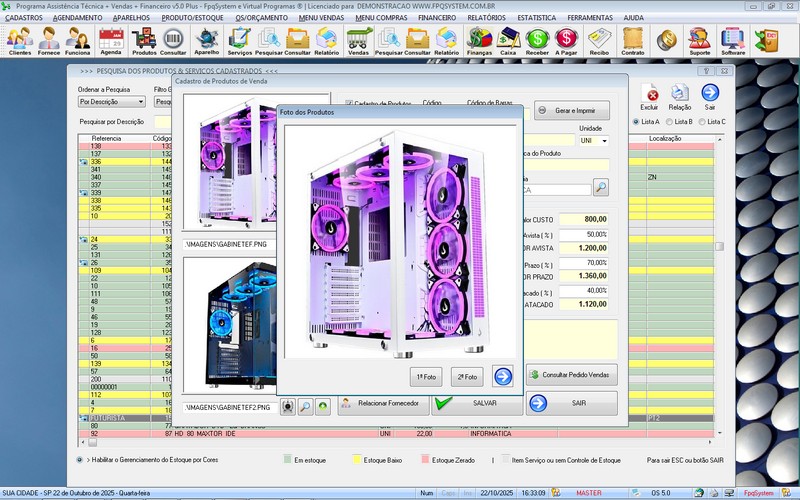Click the barcode Consultar icon beside Produtos

pos(173,41)
